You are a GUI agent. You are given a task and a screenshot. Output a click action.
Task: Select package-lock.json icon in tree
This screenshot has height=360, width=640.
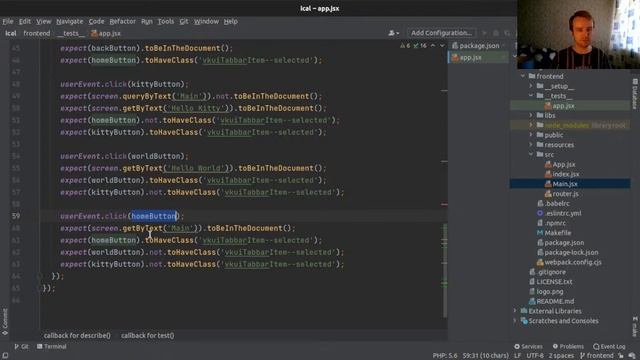pos(540,252)
